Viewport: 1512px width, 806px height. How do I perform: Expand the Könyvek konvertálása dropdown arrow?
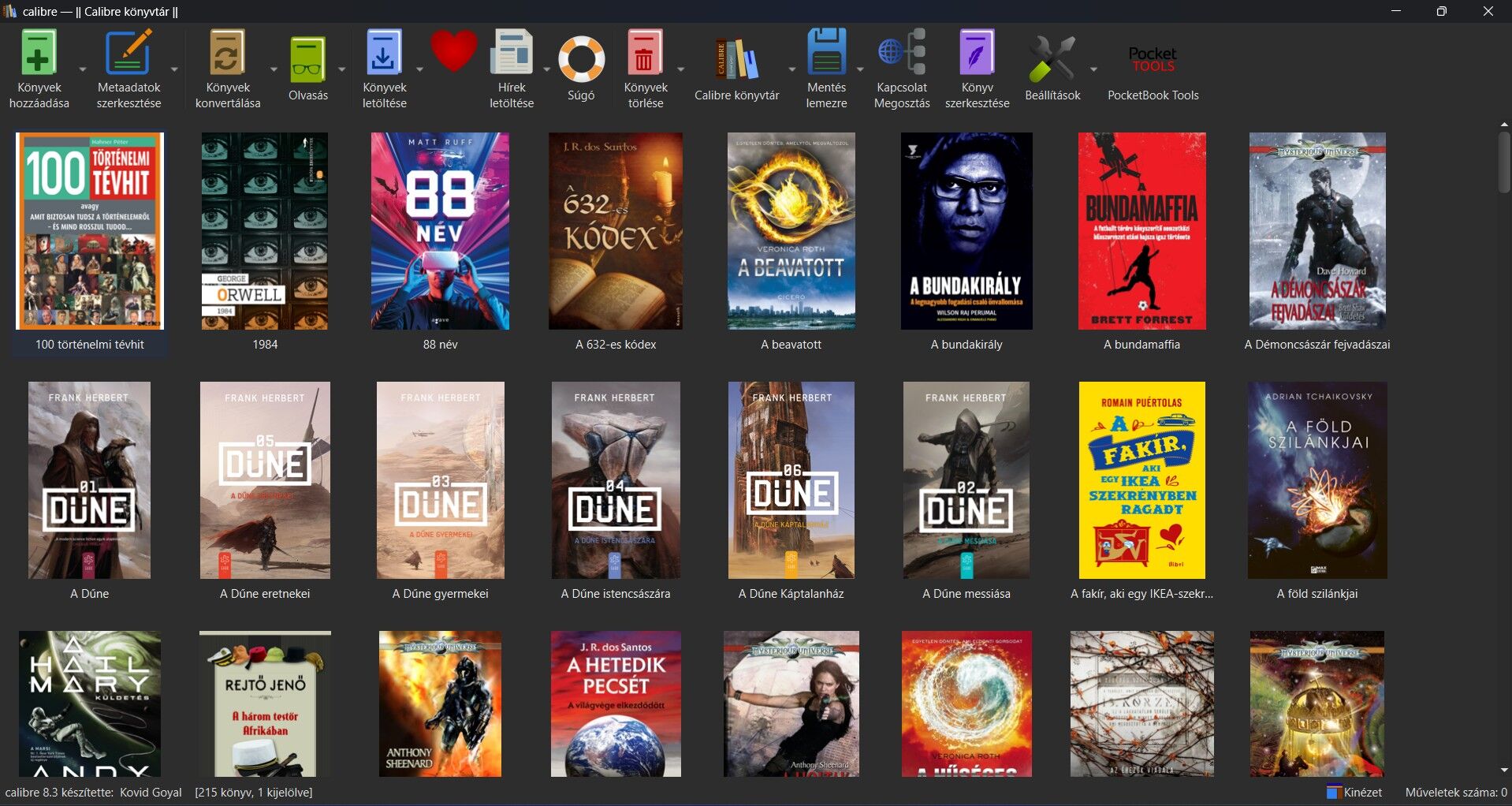pyautogui.click(x=274, y=69)
